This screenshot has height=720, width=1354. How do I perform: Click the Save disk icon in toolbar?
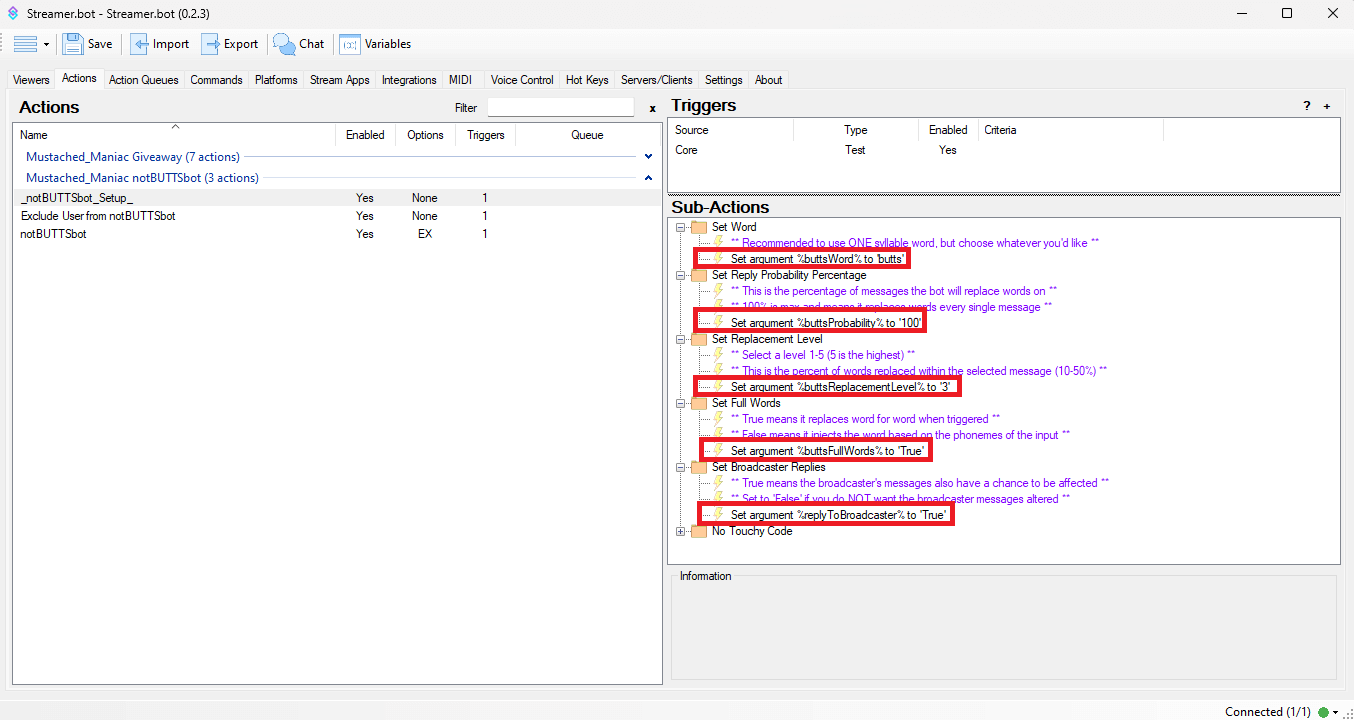point(73,44)
